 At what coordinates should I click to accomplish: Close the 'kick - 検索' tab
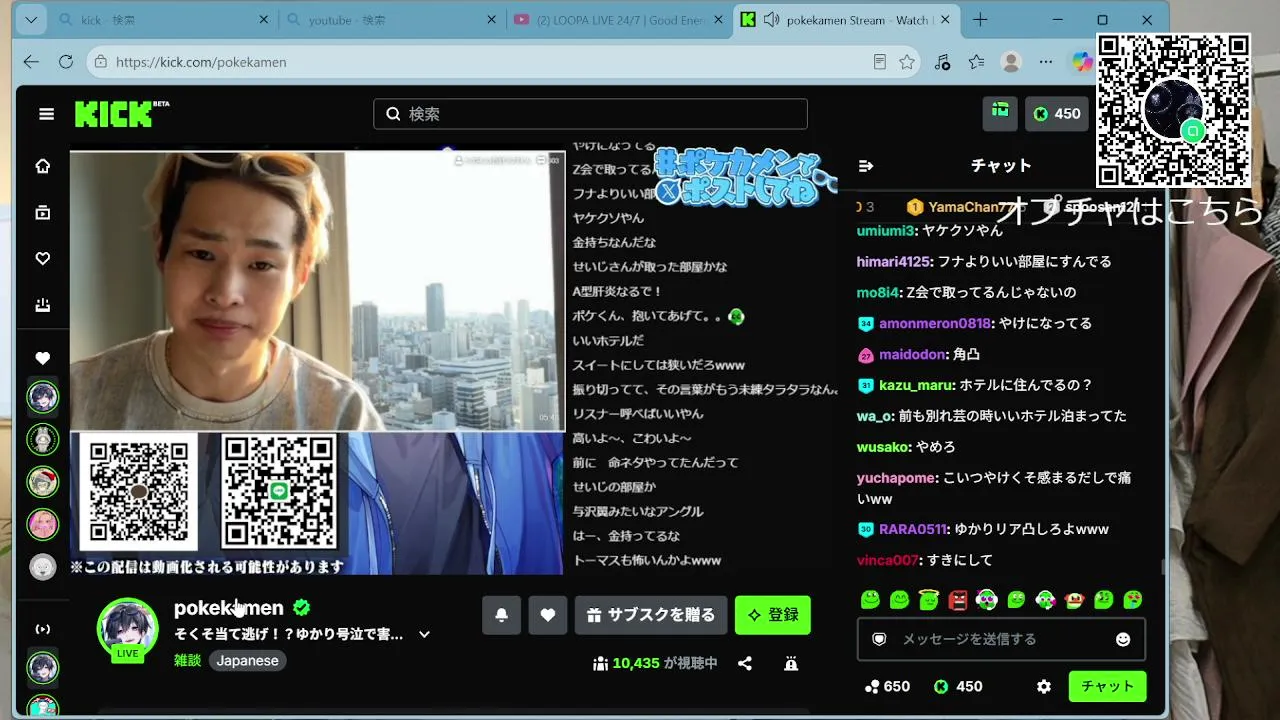click(264, 20)
